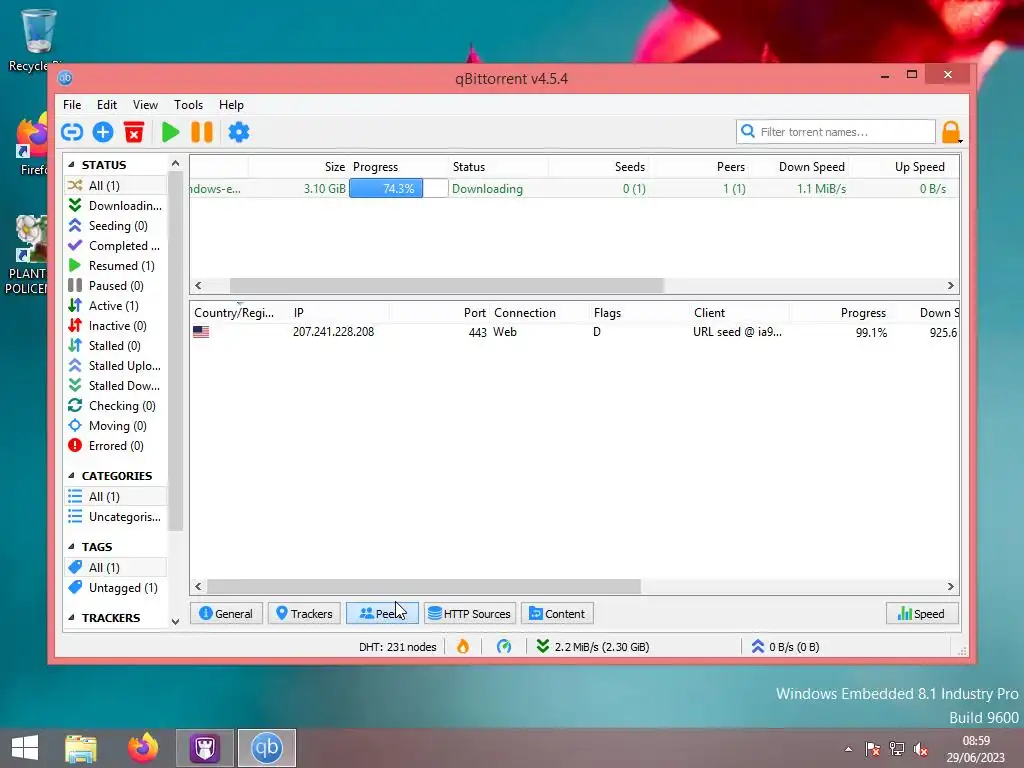
Task: Select the Active (1) filter
Action: coord(116,306)
